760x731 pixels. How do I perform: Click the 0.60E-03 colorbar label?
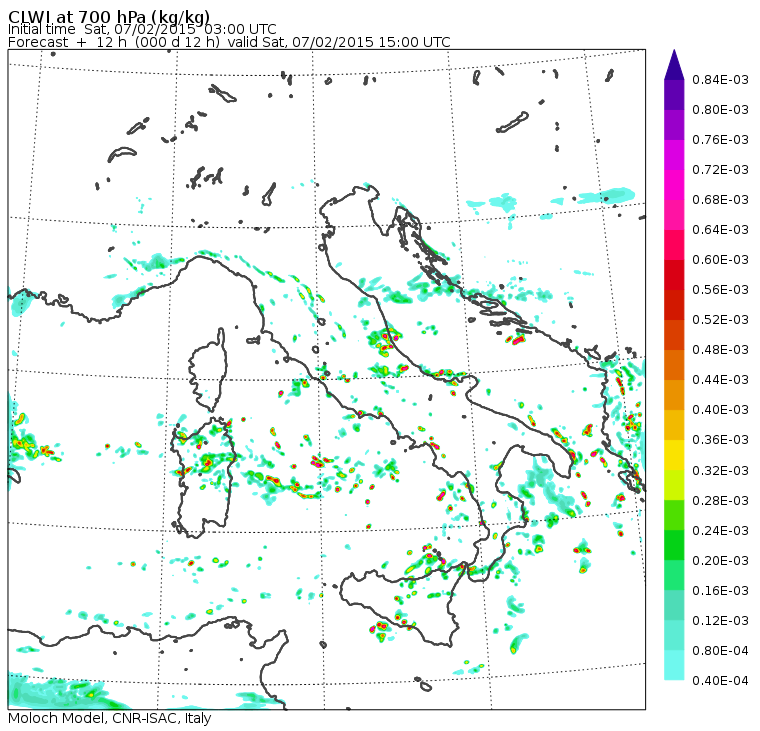coord(720,260)
